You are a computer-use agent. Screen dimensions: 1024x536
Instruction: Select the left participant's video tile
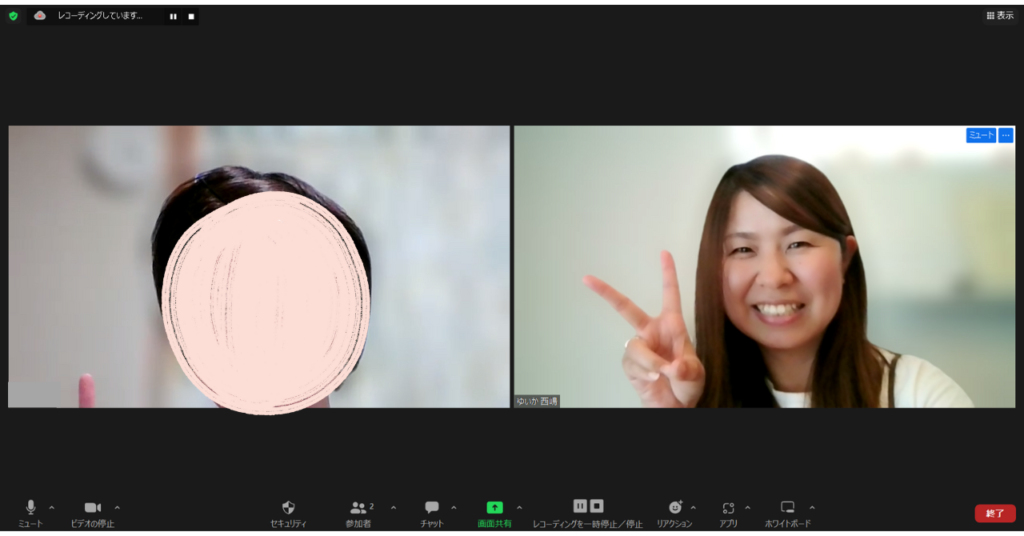[258, 266]
